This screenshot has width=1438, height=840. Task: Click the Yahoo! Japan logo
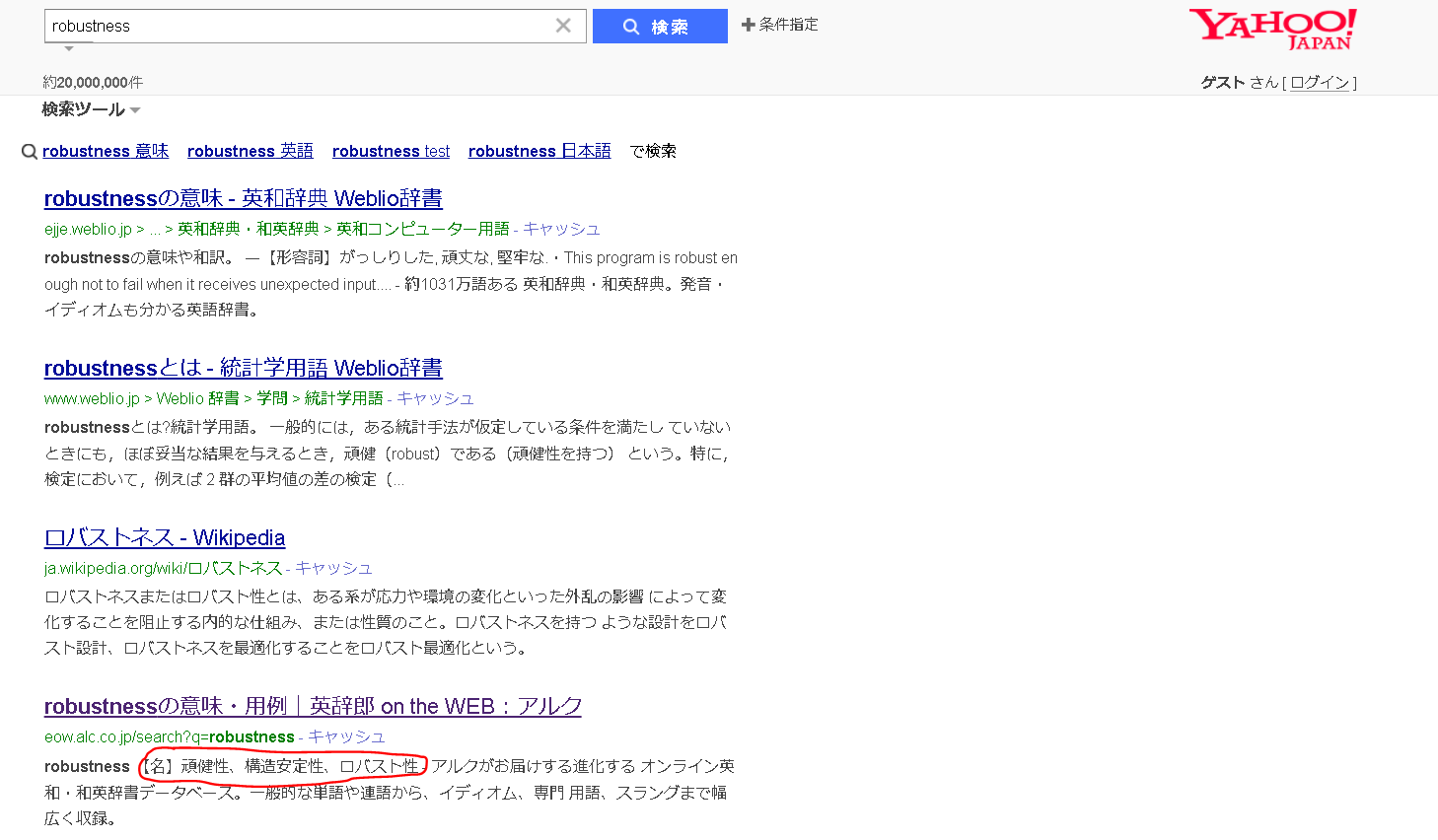1272,30
